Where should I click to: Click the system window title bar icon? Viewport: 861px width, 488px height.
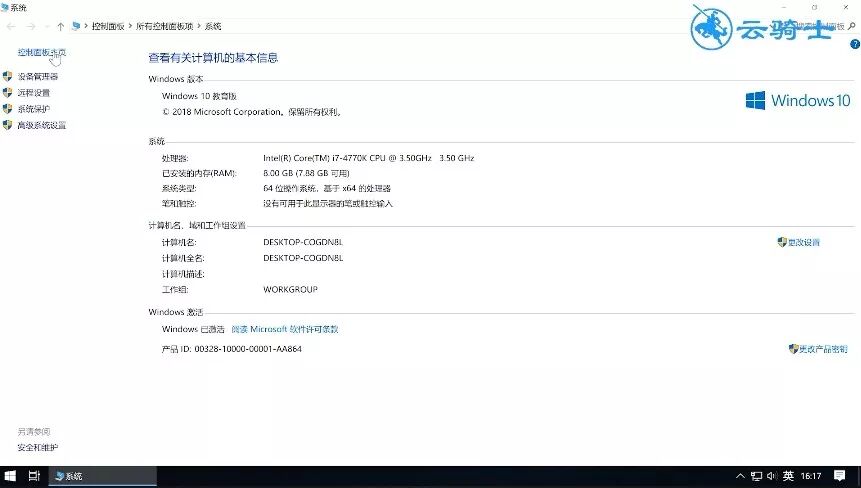pyautogui.click(x=4, y=8)
